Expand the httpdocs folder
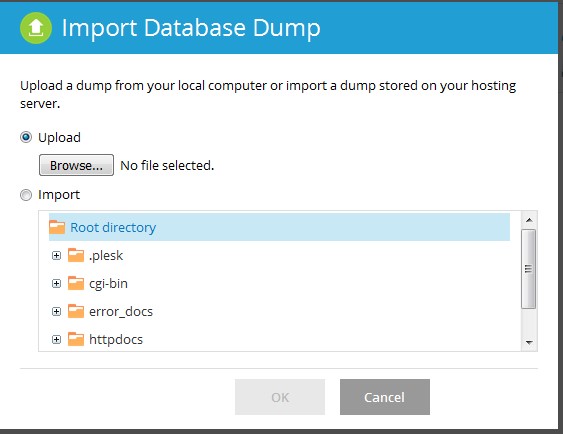563x434 pixels. pyautogui.click(x=56, y=340)
